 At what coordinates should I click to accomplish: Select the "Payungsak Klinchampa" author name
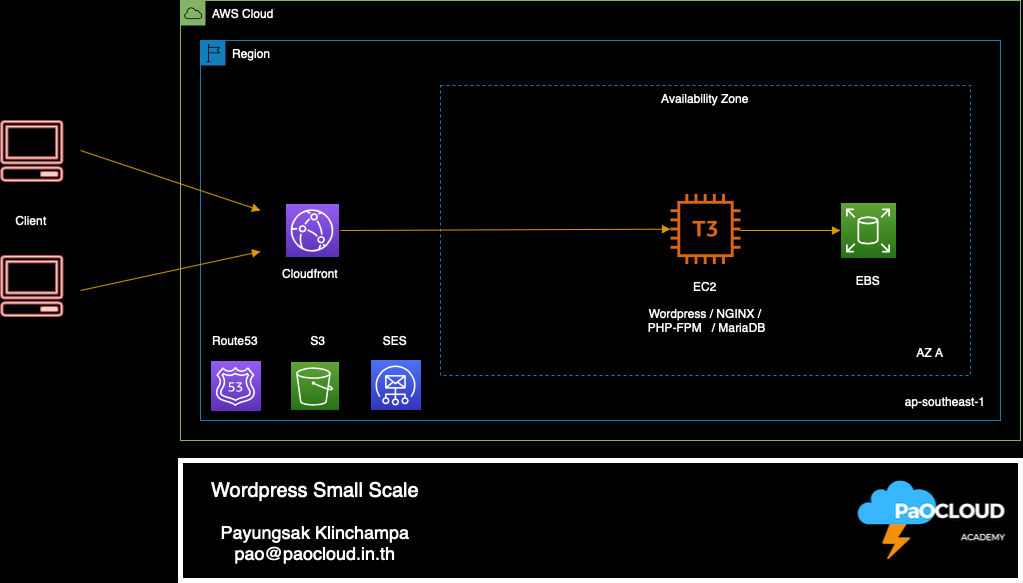click(x=314, y=533)
